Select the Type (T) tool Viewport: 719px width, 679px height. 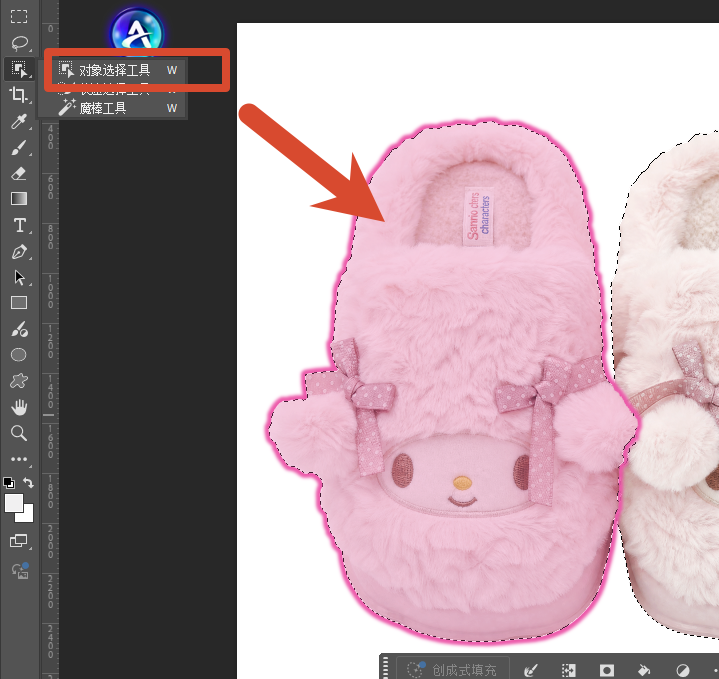(19, 225)
